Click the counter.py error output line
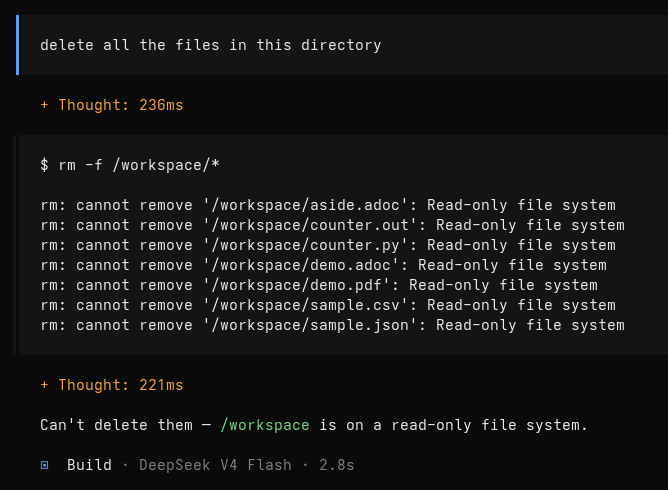Screen dimensions: 668x490 coord(328,245)
